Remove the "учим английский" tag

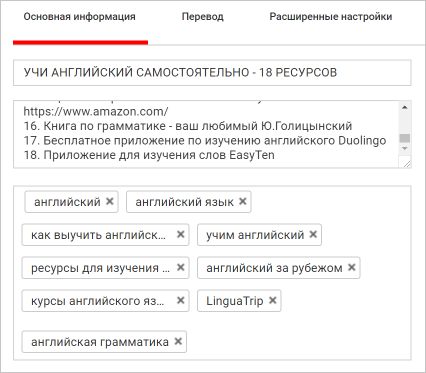point(313,234)
